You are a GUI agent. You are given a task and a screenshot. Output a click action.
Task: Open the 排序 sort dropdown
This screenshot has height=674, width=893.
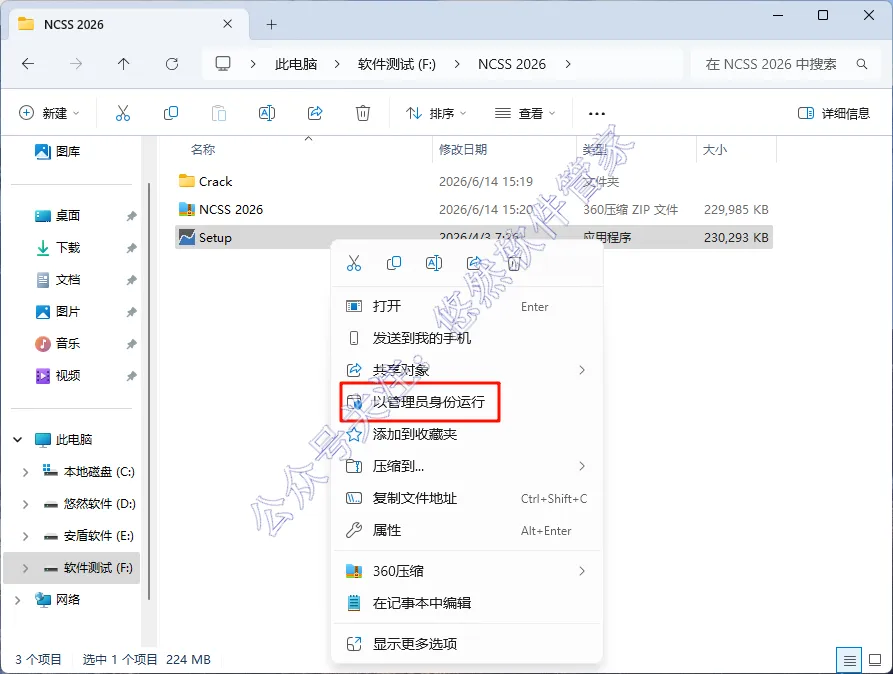(436, 113)
